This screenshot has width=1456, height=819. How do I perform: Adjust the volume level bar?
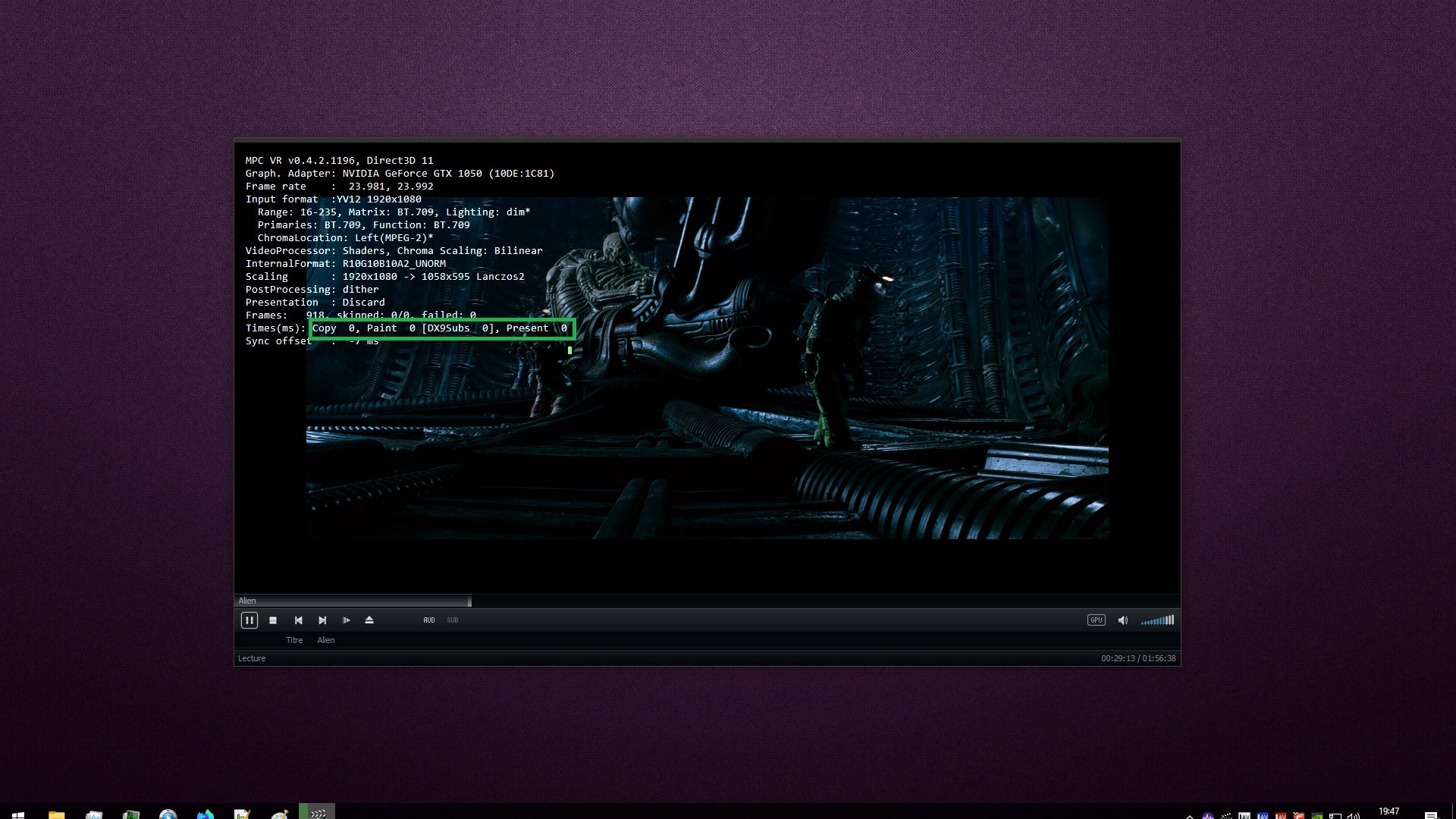[1158, 620]
